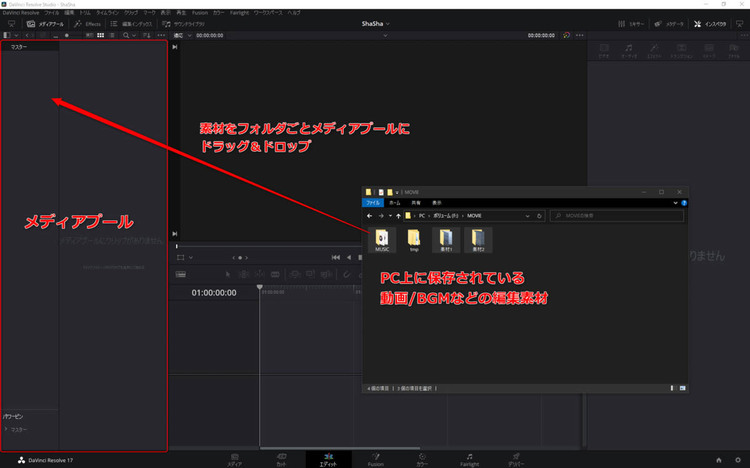Select the MUSIC folder in Explorer

point(381,239)
